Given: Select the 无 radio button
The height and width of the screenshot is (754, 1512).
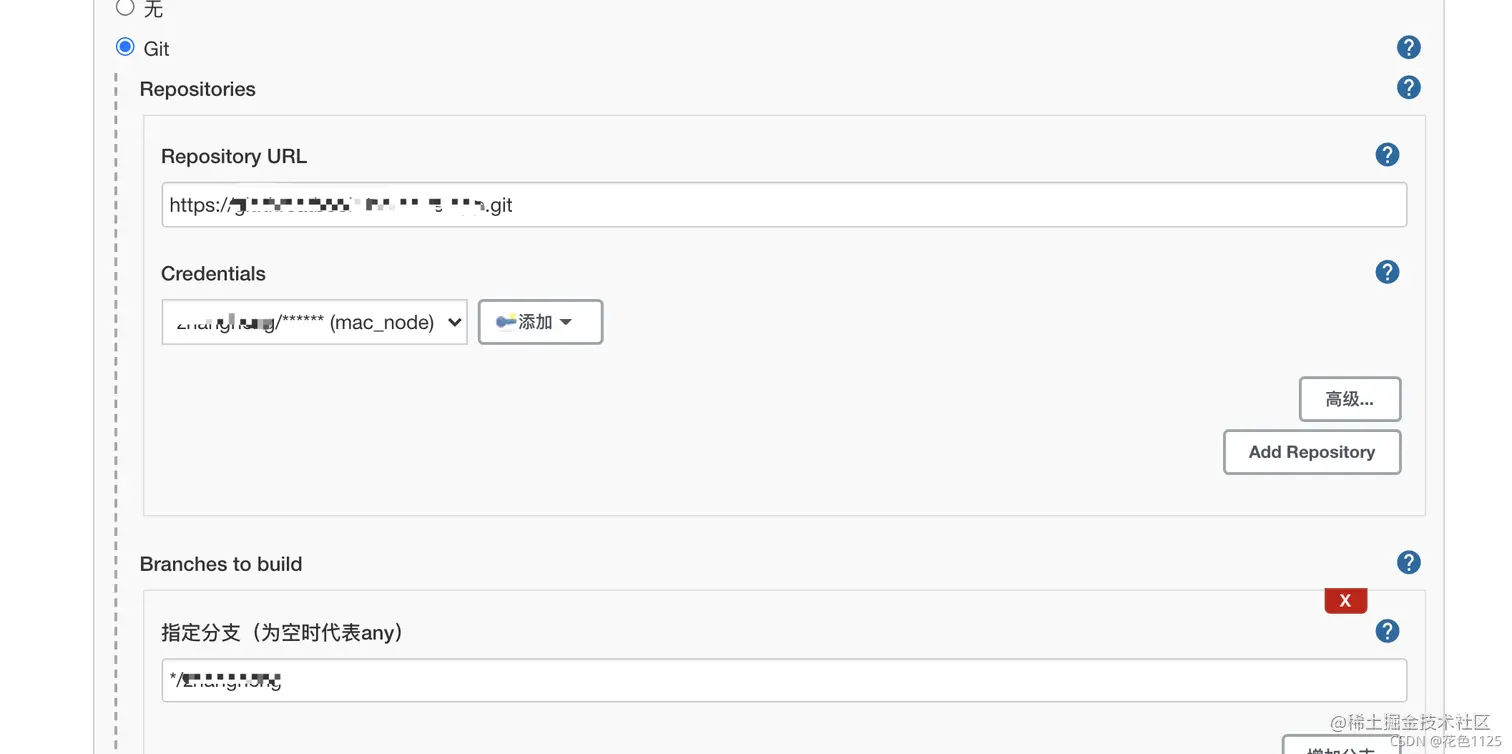Looking at the screenshot, I should [125, 8].
